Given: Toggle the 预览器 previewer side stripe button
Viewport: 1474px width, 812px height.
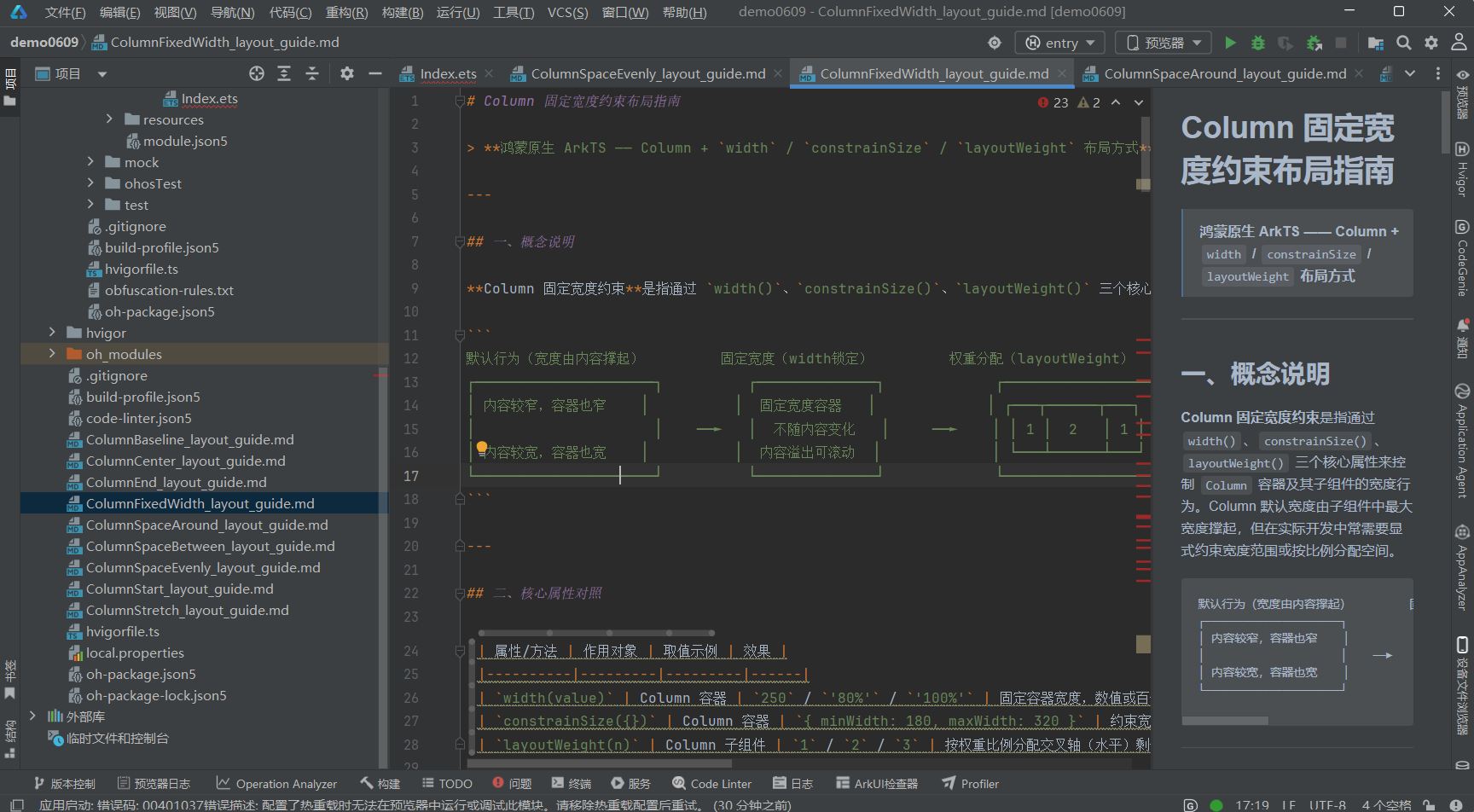Looking at the screenshot, I should pos(1462,94).
